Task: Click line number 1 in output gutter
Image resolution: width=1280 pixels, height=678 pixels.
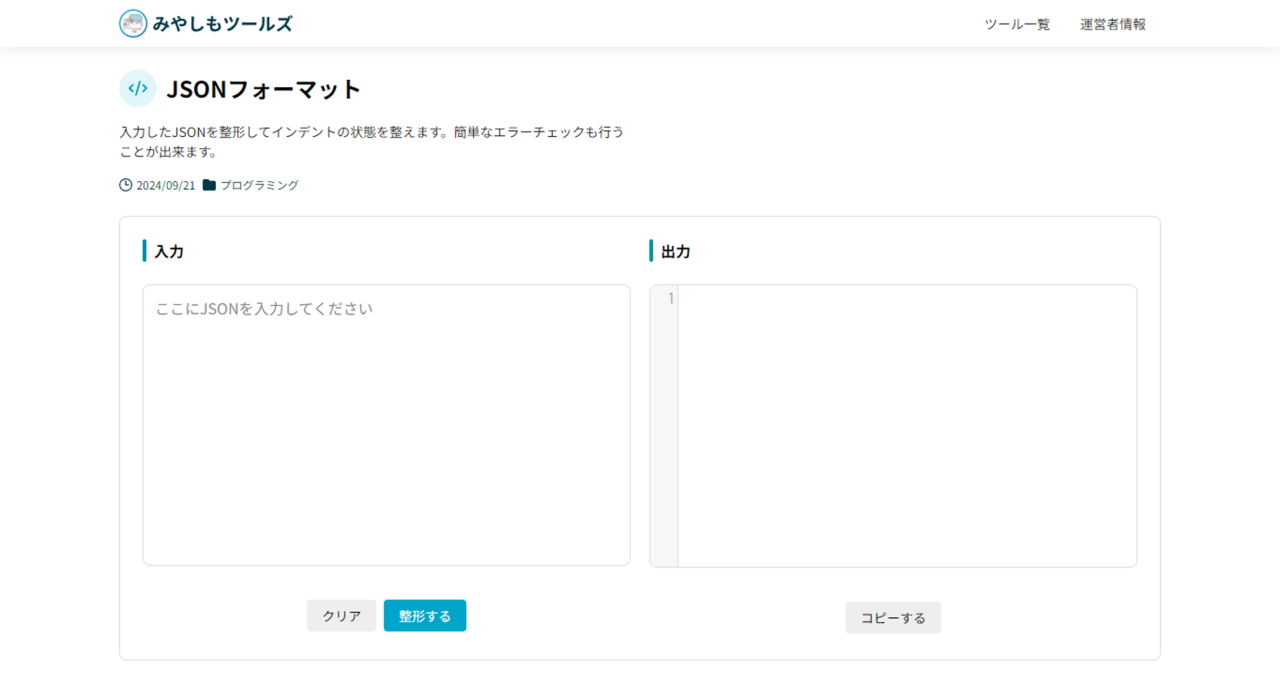Action: 671,298
